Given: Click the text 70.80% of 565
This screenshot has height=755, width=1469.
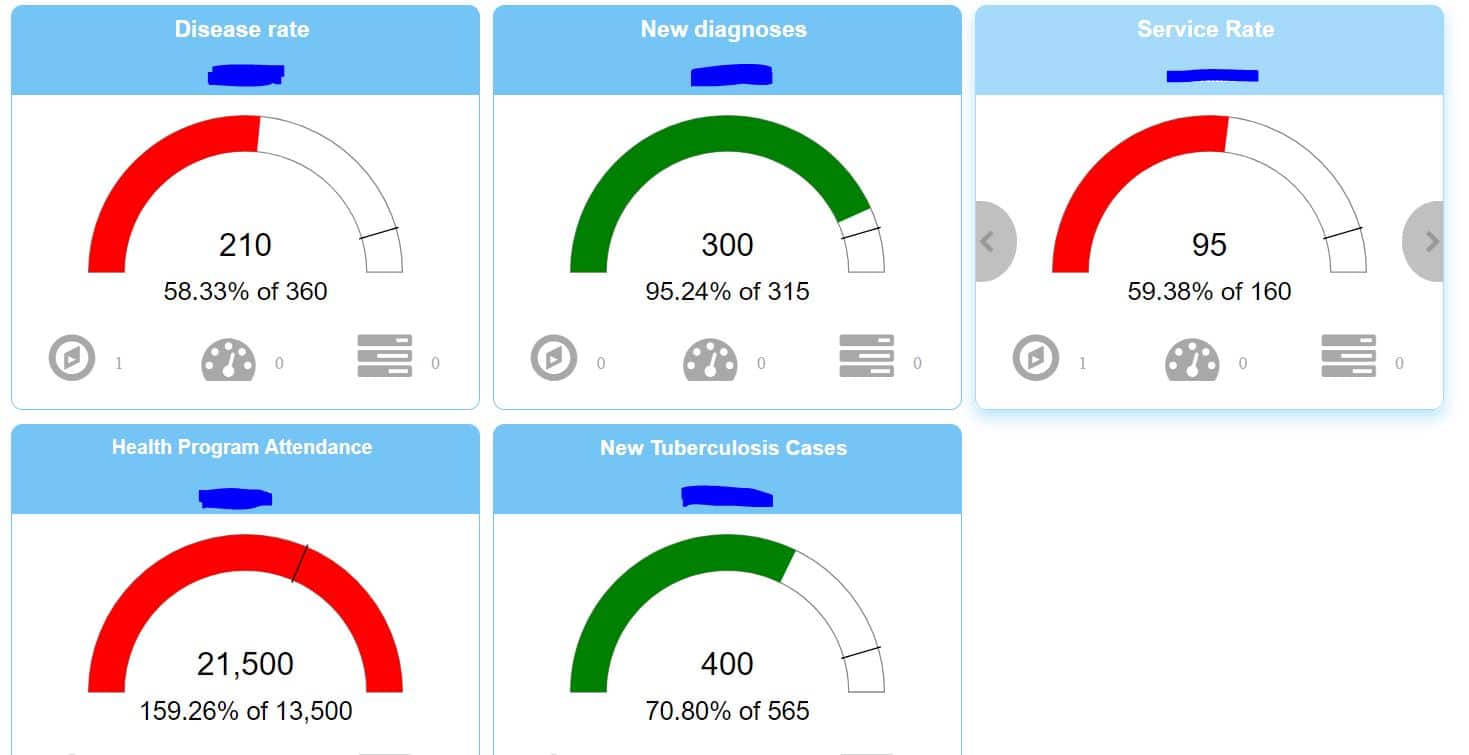Looking at the screenshot, I should tap(727, 711).
